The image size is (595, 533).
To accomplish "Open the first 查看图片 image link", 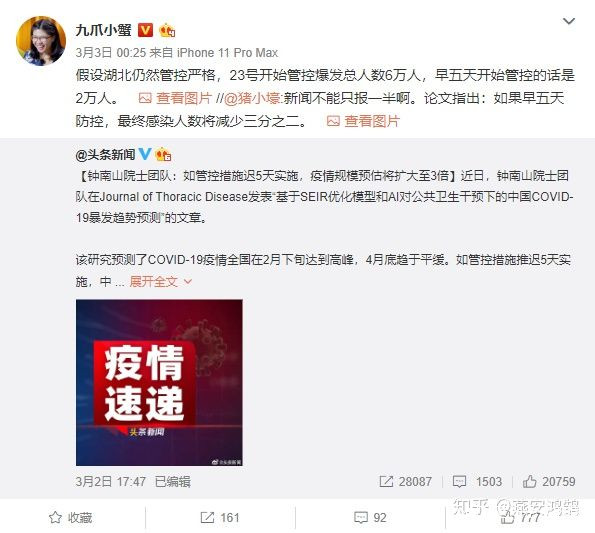I will (x=175, y=98).
